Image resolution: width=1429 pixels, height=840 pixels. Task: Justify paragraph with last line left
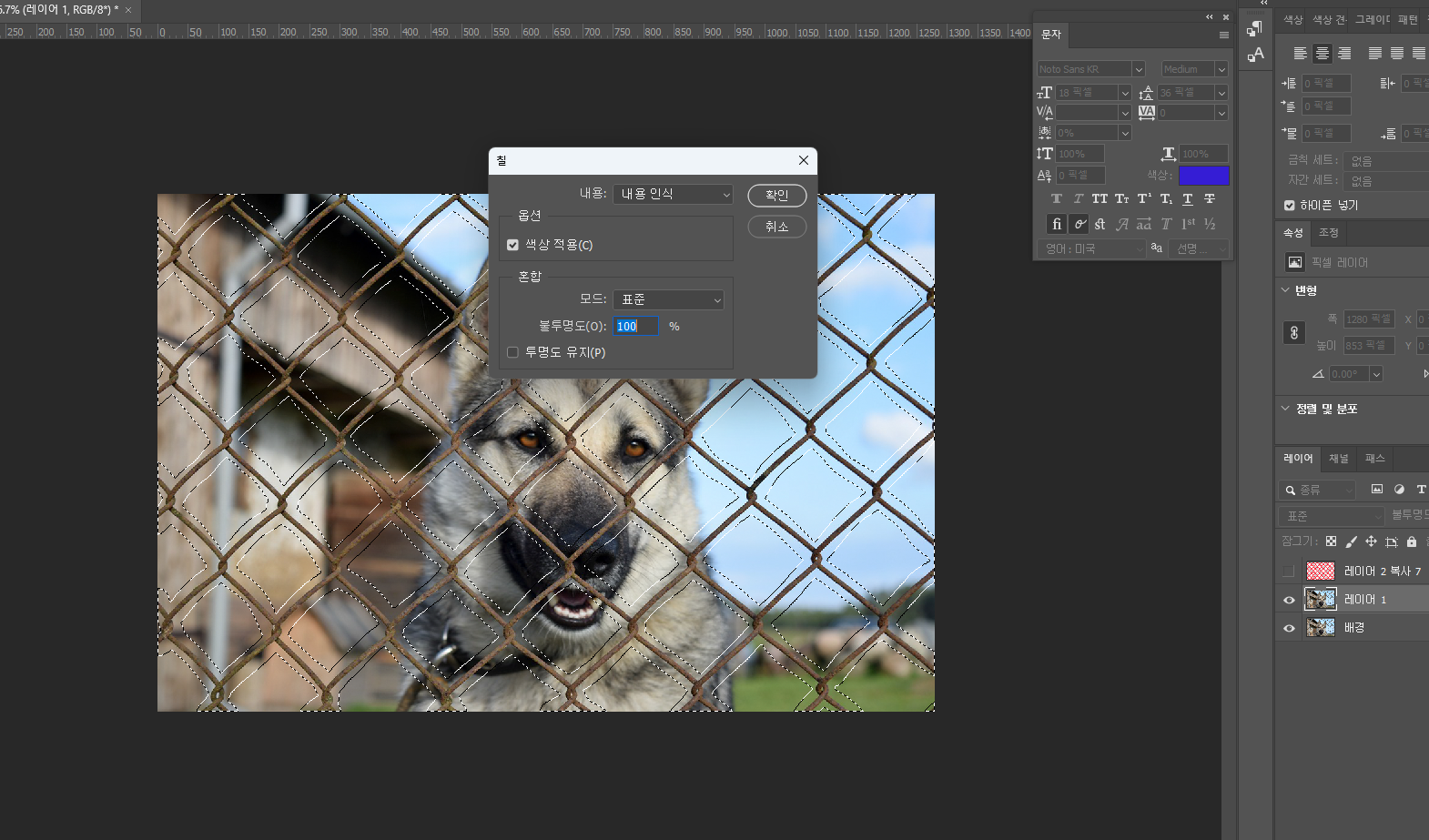pyautogui.click(x=1375, y=54)
